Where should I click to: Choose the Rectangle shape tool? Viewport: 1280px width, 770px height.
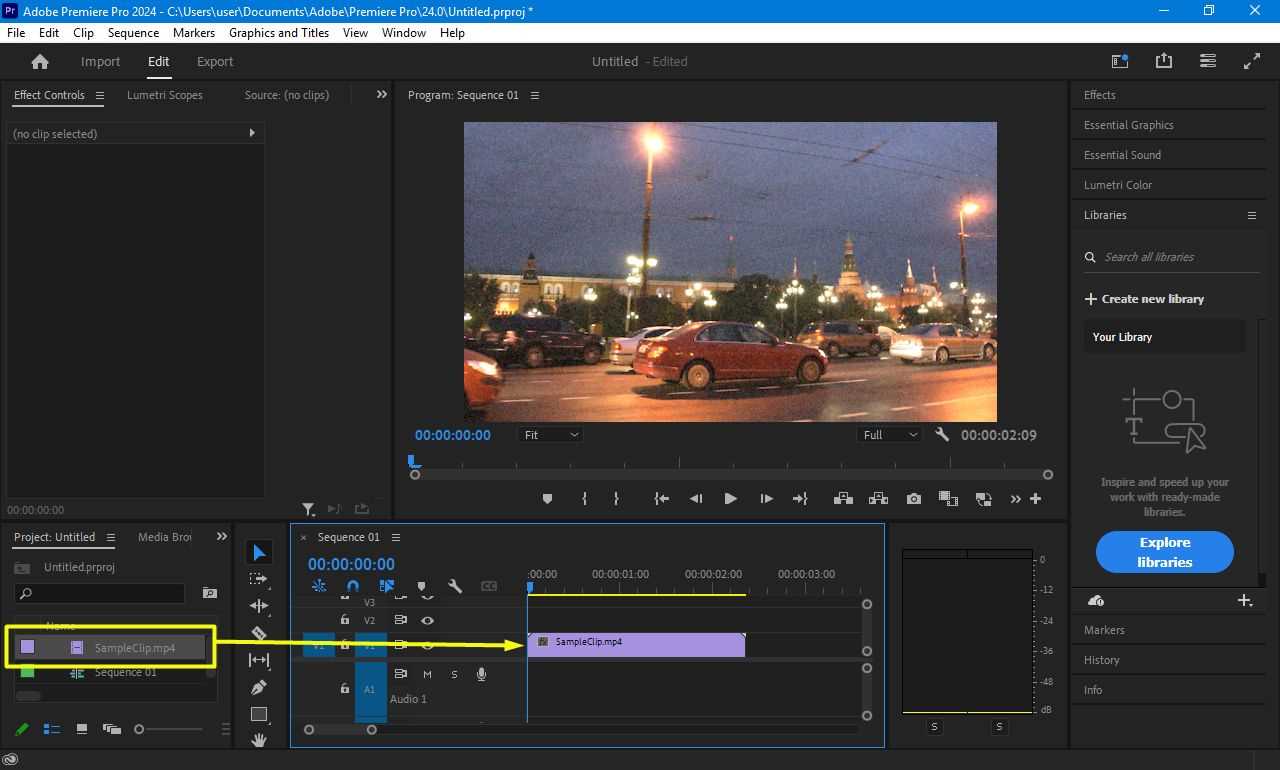coord(259,714)
